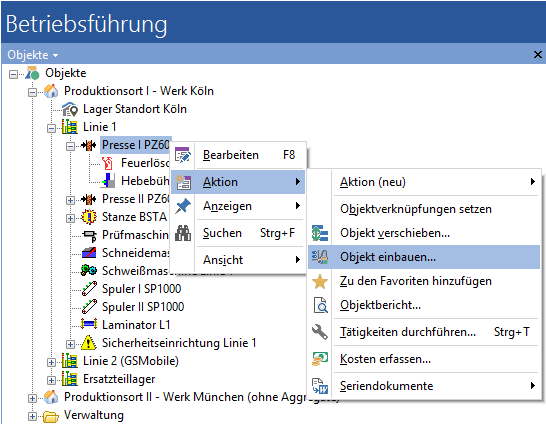
Task: Click the Spuler II SP1000 icon
Action: tap(89, 307)
